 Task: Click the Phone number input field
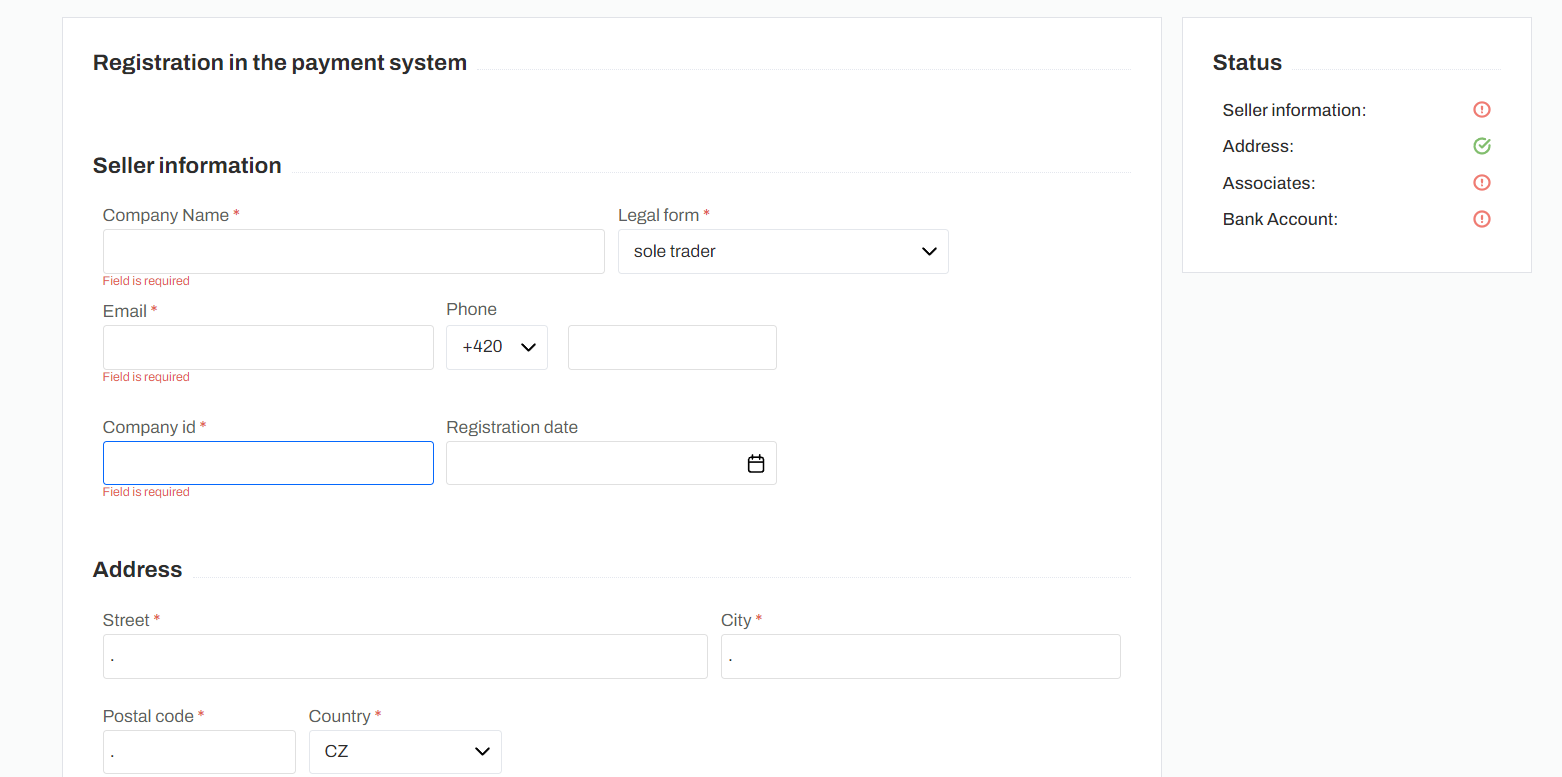coord(672,347)
